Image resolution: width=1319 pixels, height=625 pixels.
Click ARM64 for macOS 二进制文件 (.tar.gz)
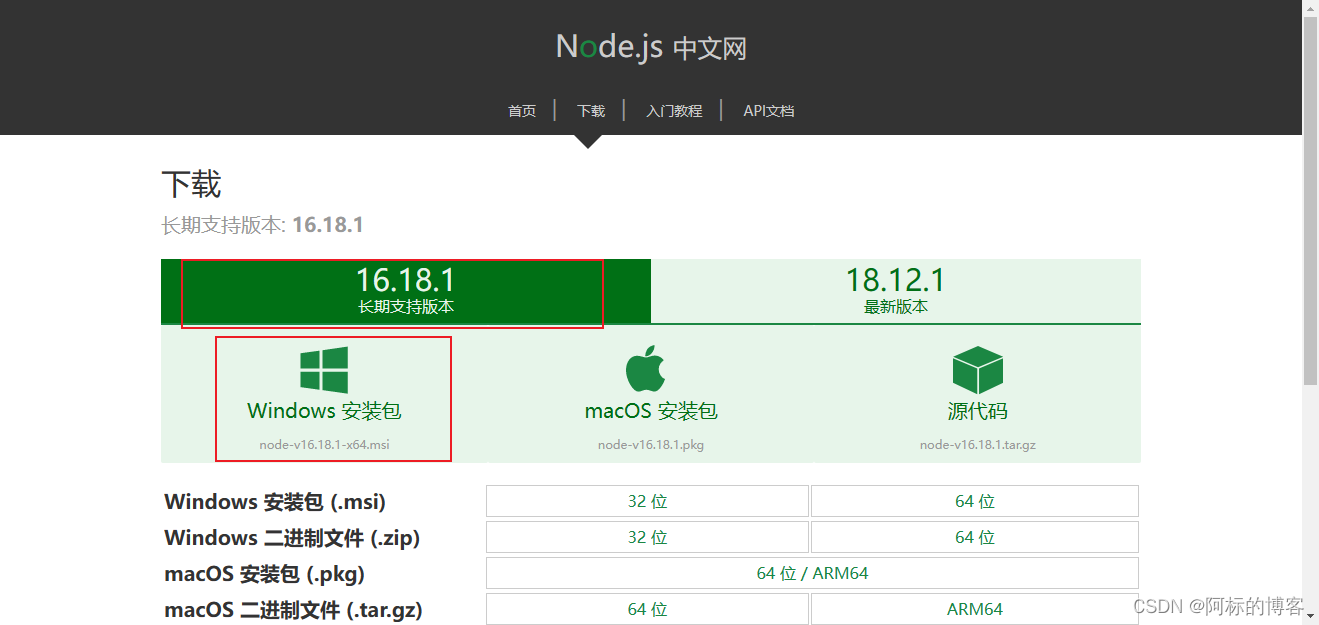click(974, 608)
